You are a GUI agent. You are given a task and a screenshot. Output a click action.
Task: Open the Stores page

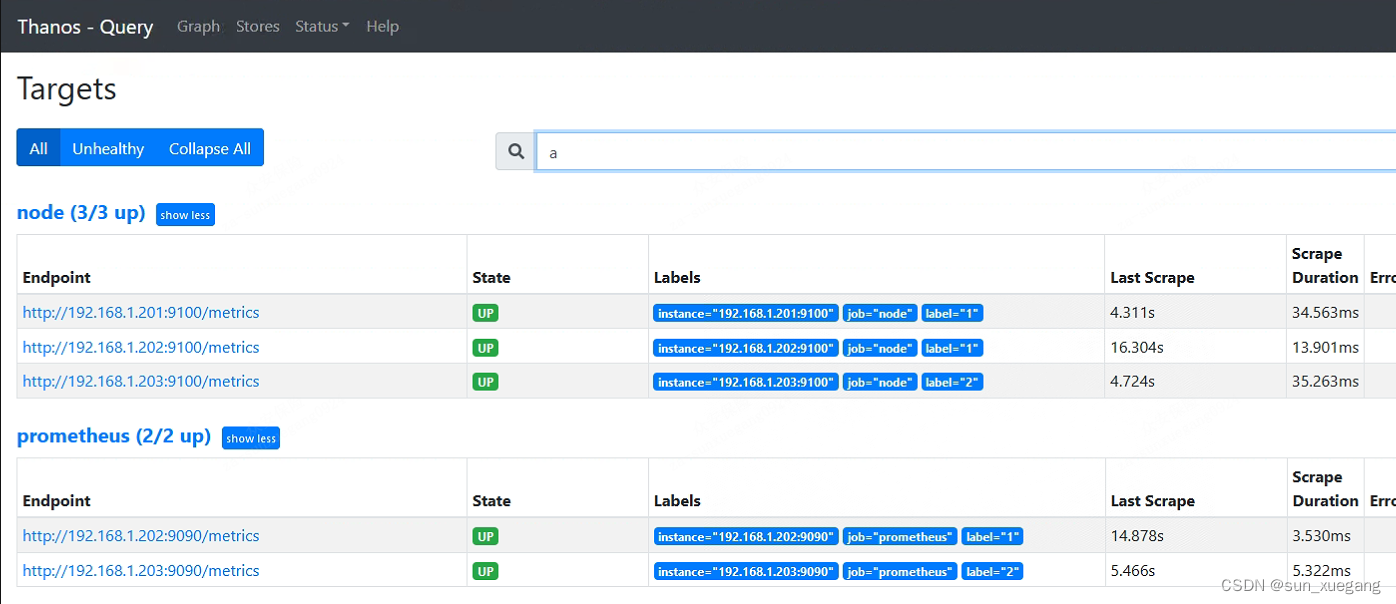(x=257, y=27)
